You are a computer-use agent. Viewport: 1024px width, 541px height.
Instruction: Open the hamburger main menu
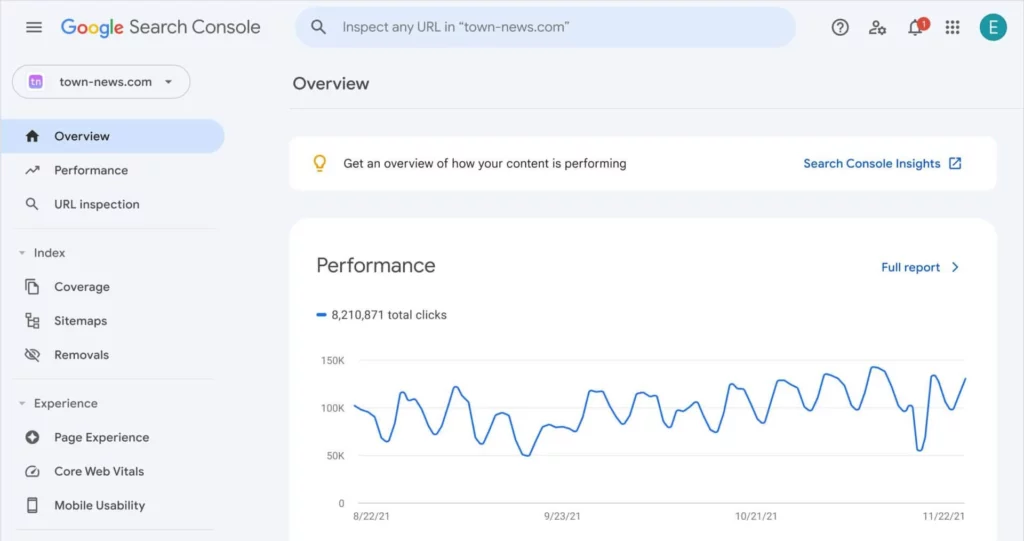33,27
